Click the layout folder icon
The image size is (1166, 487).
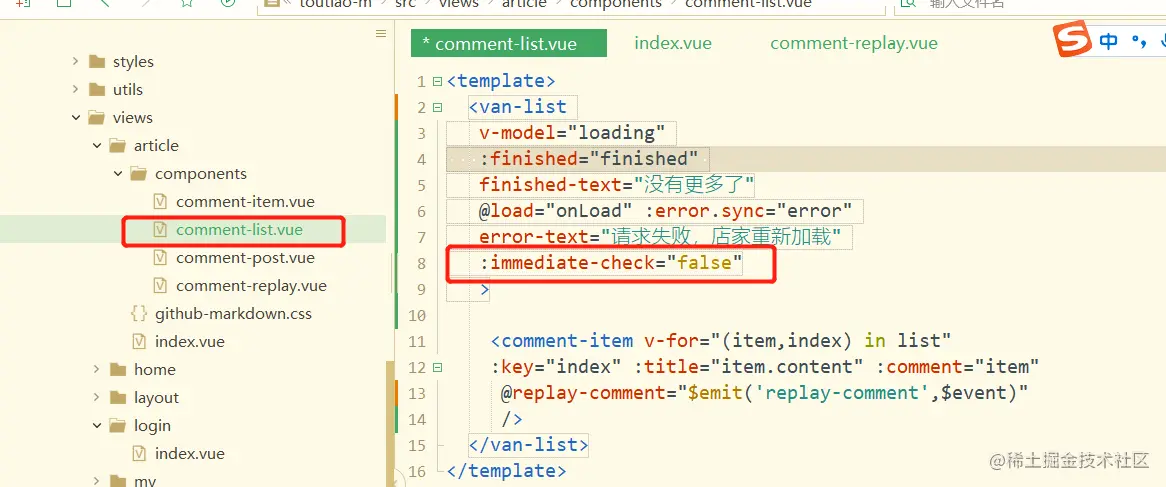pos(117,398)
